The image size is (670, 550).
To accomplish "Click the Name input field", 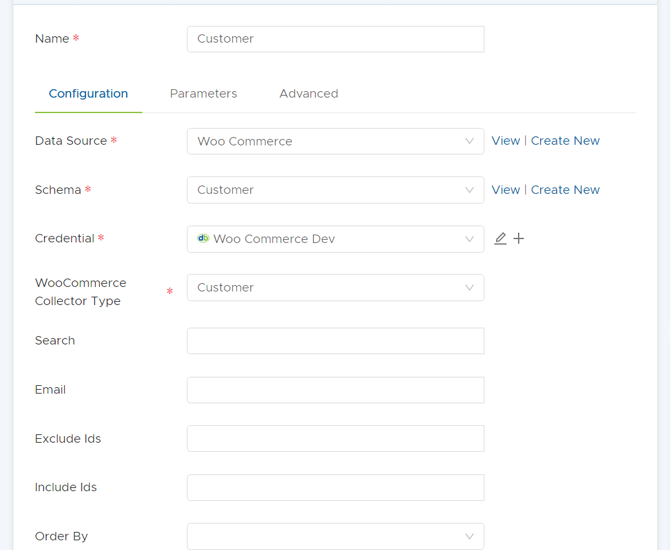I will [x=335, y=39].
